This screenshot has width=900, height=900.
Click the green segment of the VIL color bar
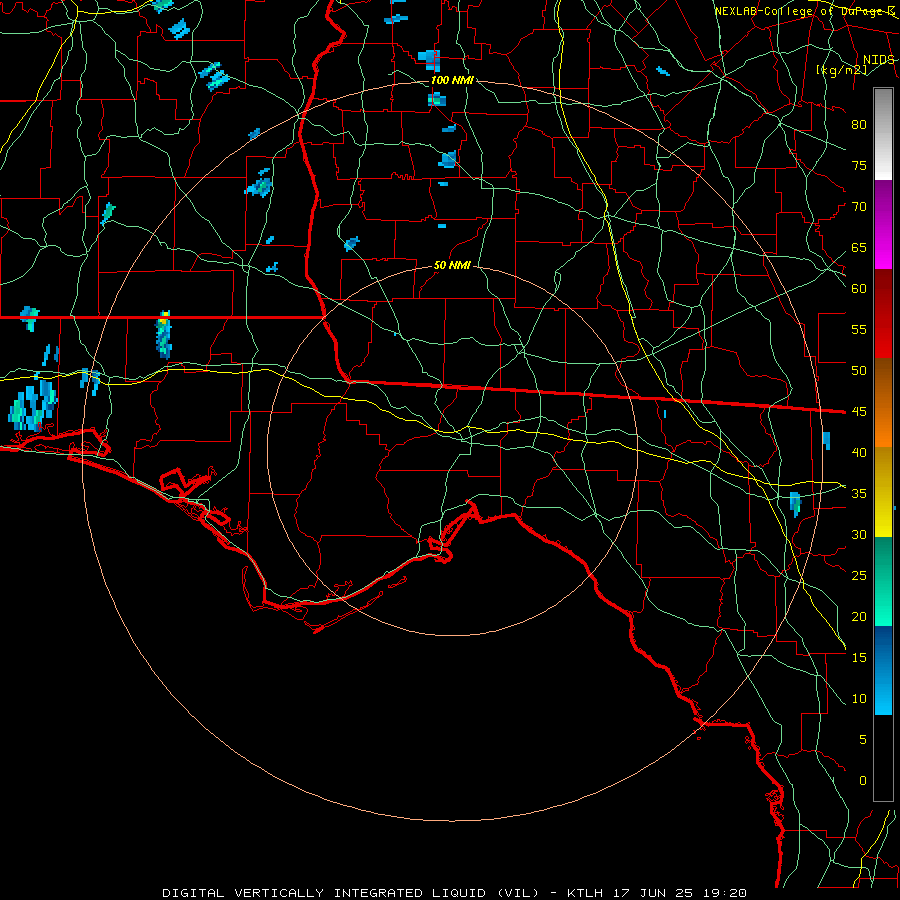coord(883,581)
